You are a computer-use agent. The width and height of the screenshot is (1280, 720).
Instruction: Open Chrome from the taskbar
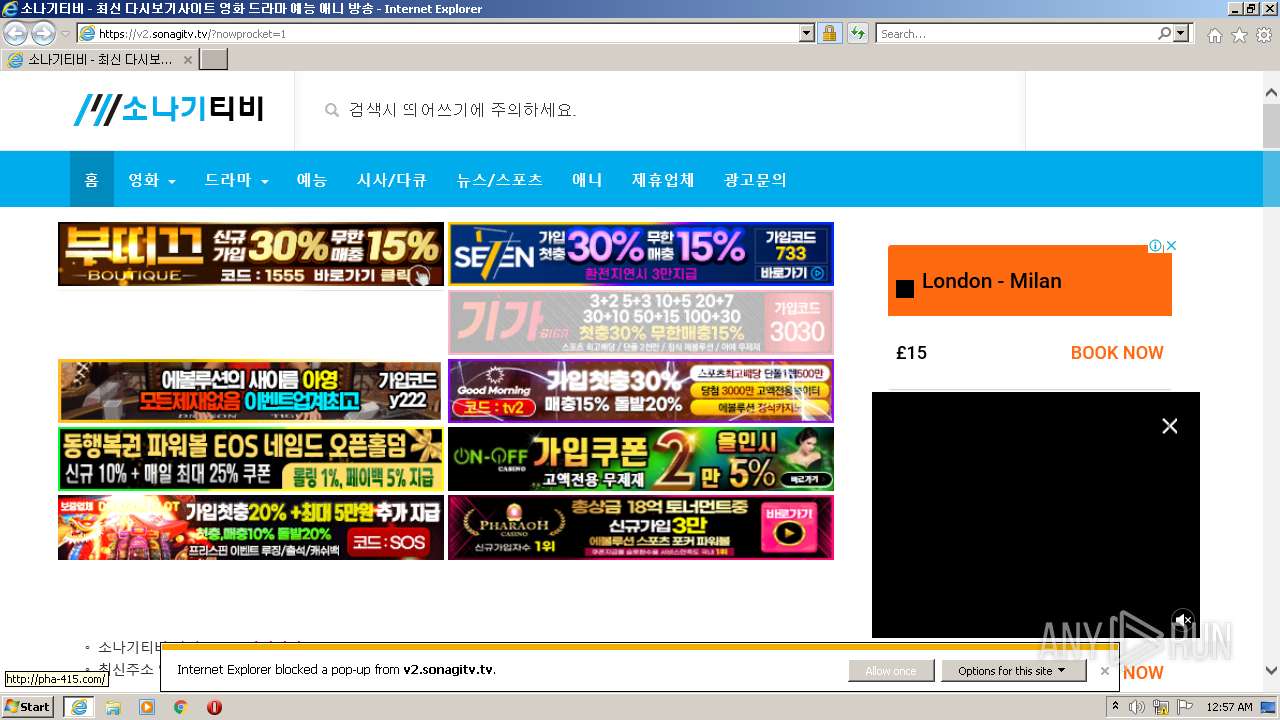pyautogui.click(x=180, y=707)
